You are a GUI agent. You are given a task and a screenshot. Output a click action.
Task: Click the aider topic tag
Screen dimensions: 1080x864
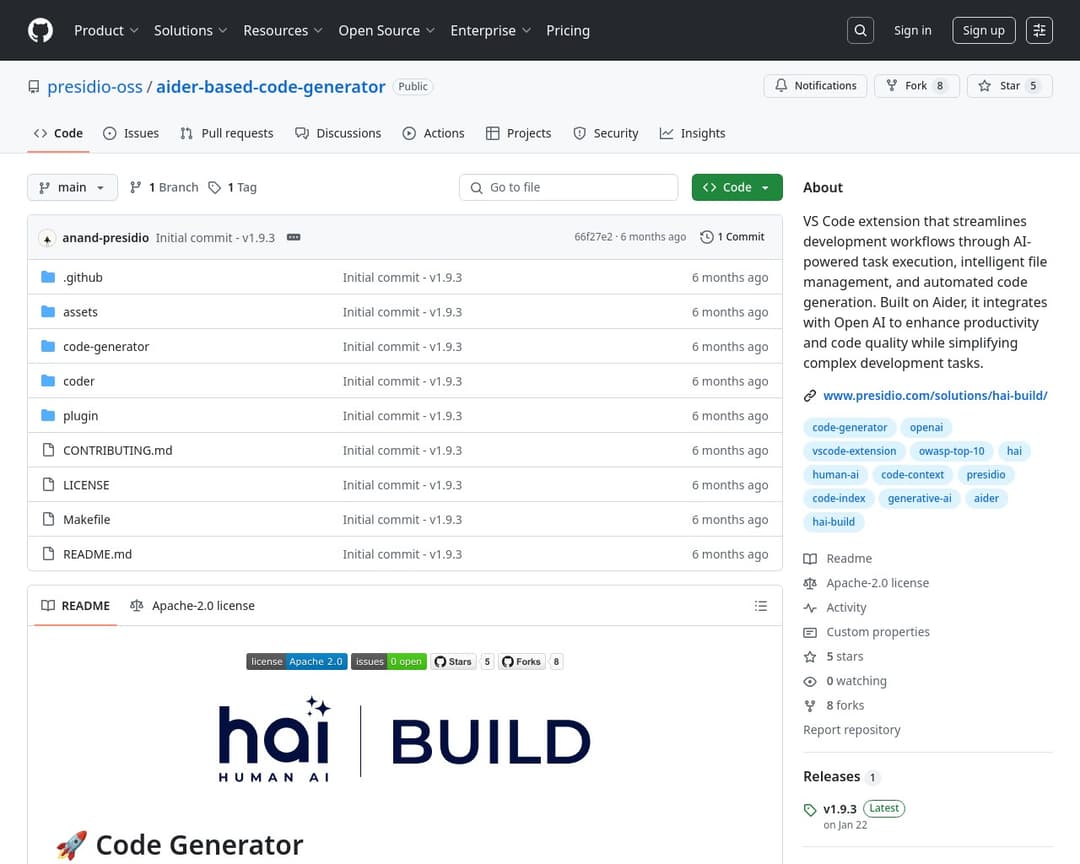click(986, 498)
